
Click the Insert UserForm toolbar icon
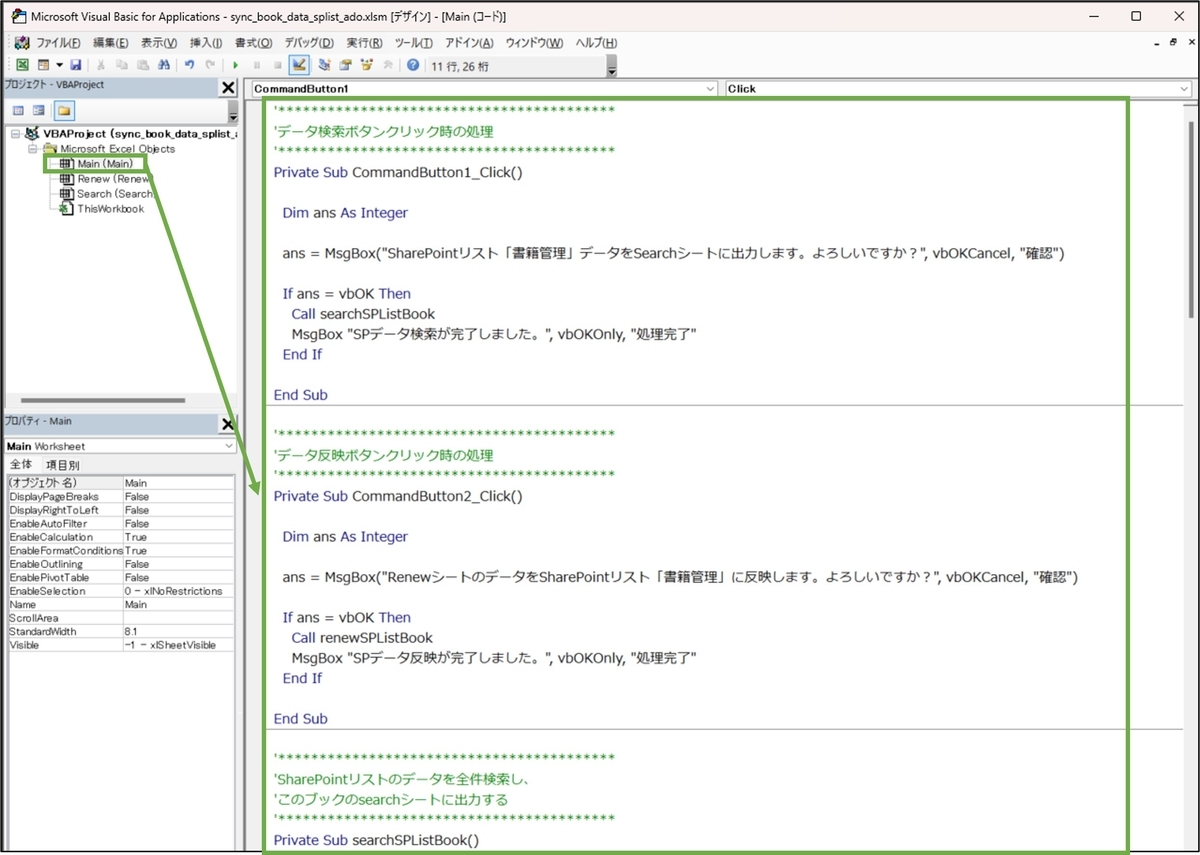pyautogui.click(x=43, y=65)
